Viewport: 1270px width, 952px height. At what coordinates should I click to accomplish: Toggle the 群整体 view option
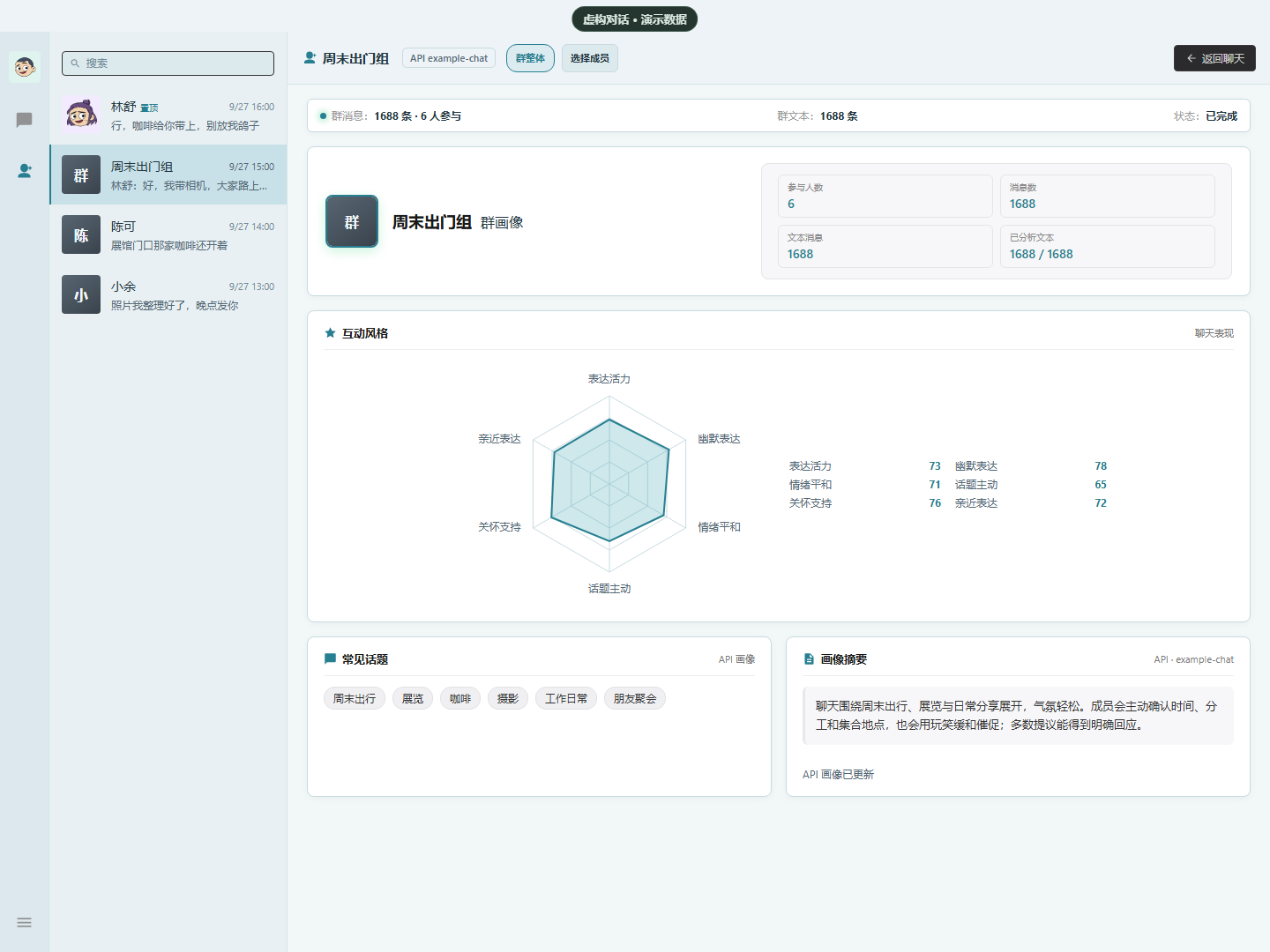(x=530, y=58)
